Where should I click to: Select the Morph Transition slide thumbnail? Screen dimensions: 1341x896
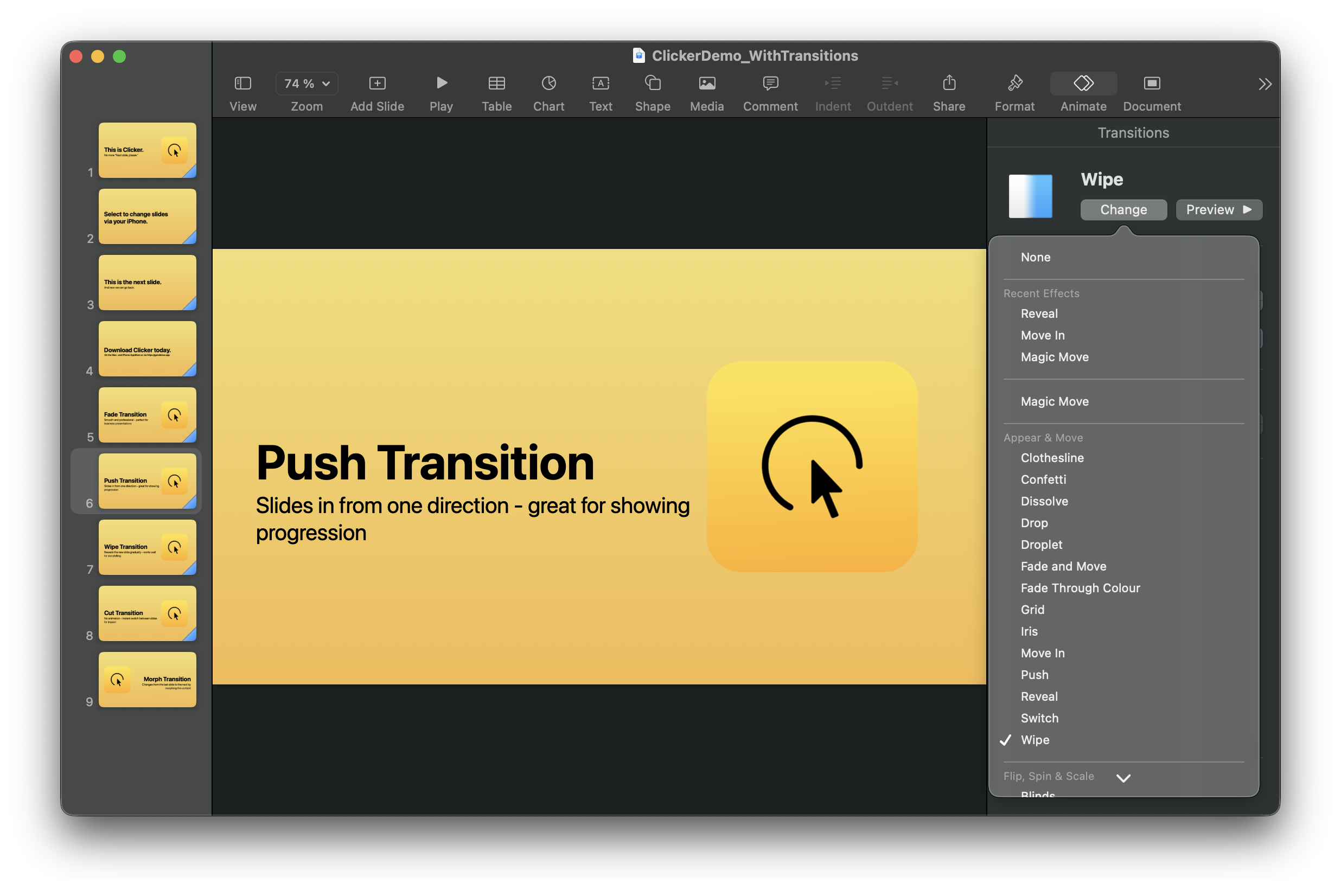pyautogui.click(x=147, y=680)
